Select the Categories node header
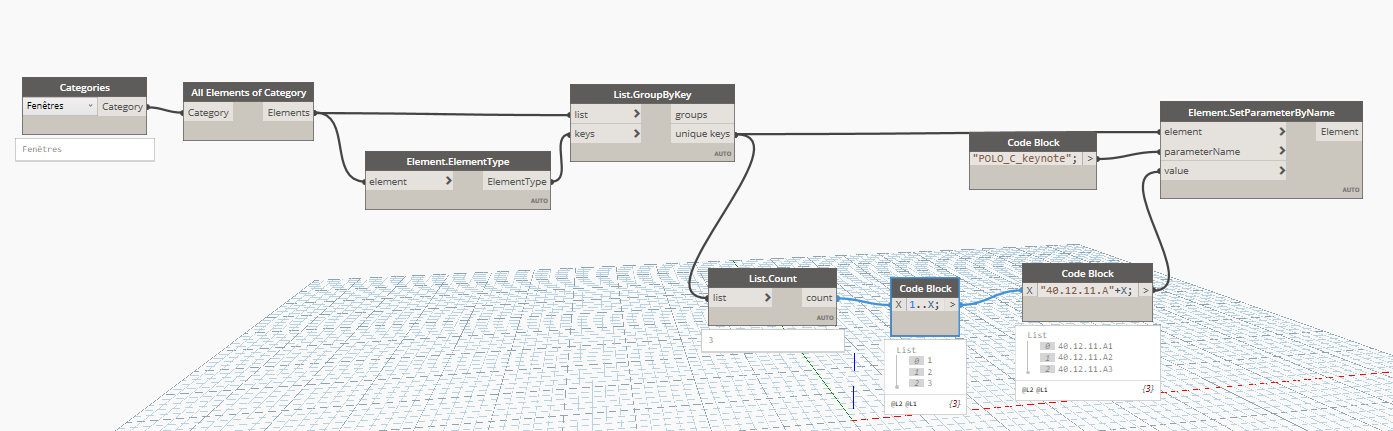This screenshot has height=431, width=1393. click(x=84, y=88)
